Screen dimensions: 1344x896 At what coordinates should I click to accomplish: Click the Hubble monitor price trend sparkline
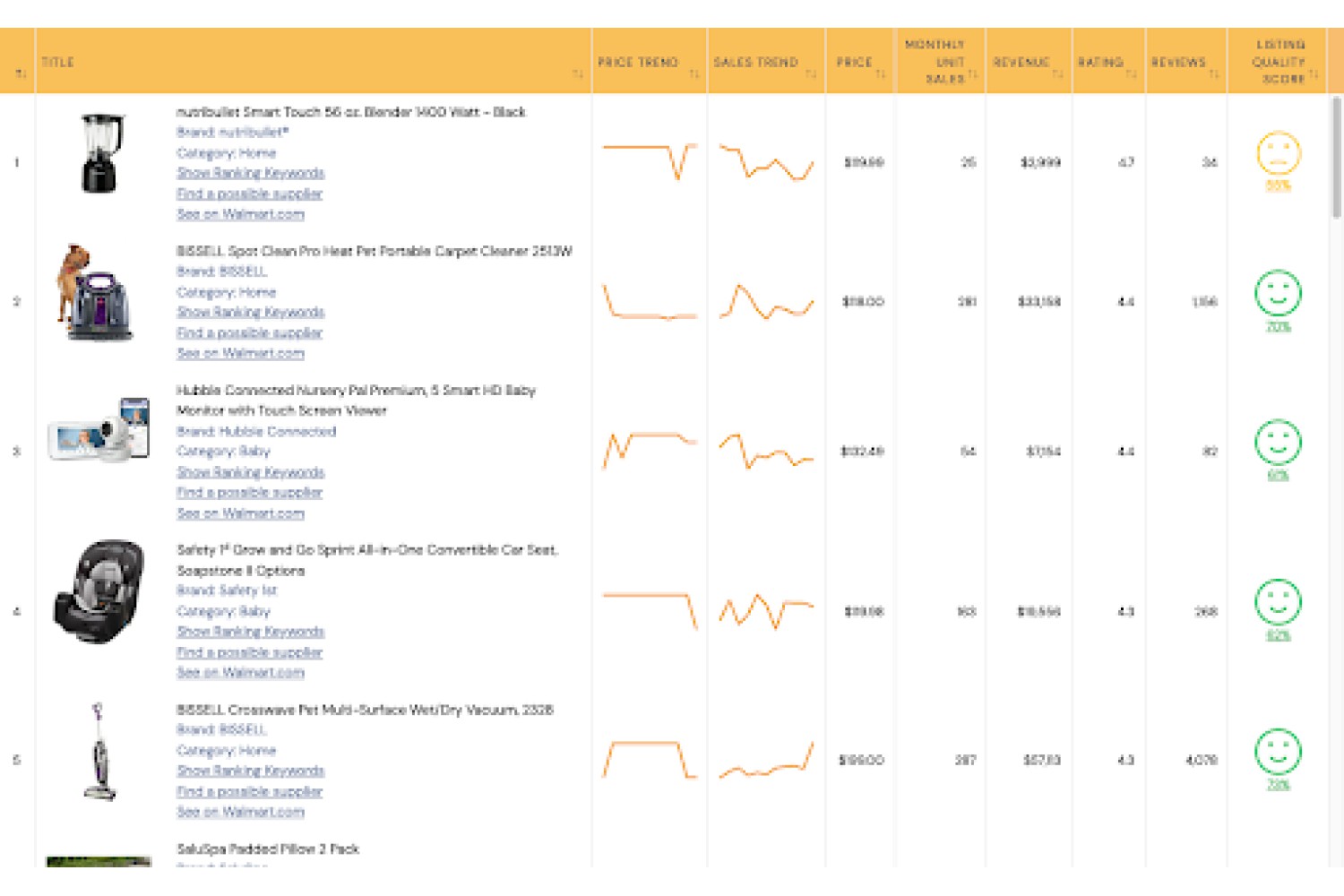(x=650, y=451)
